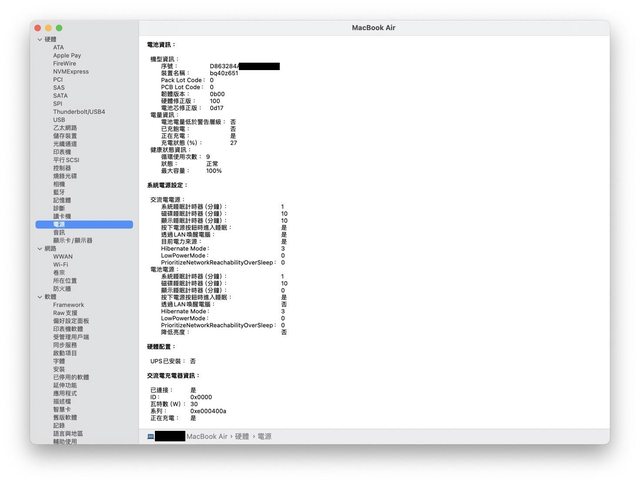Select 診斷 in the sidebar
The height and width of the screenshot is (484, 640).
click(x=59, y=208)
